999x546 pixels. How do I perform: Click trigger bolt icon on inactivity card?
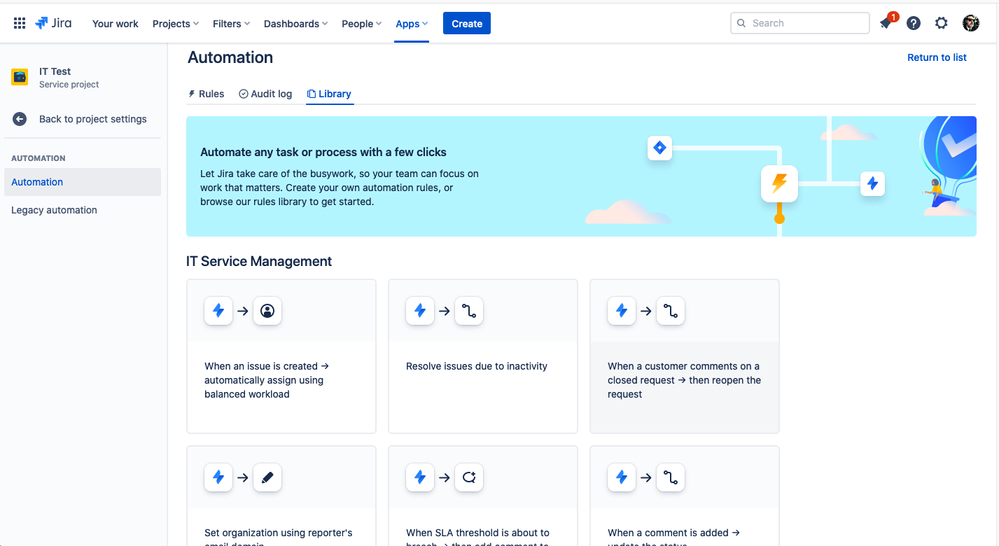(x=420, y=311)
